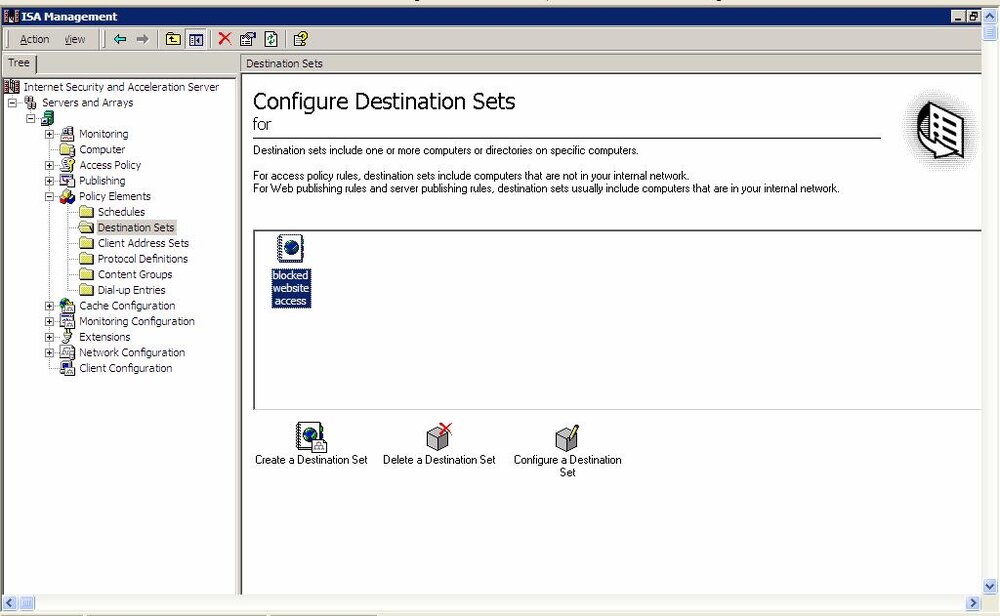The height and width of the screenshot is (616, 1000).
Task: Select the blocked website access destination set
Action: [291, 272]
